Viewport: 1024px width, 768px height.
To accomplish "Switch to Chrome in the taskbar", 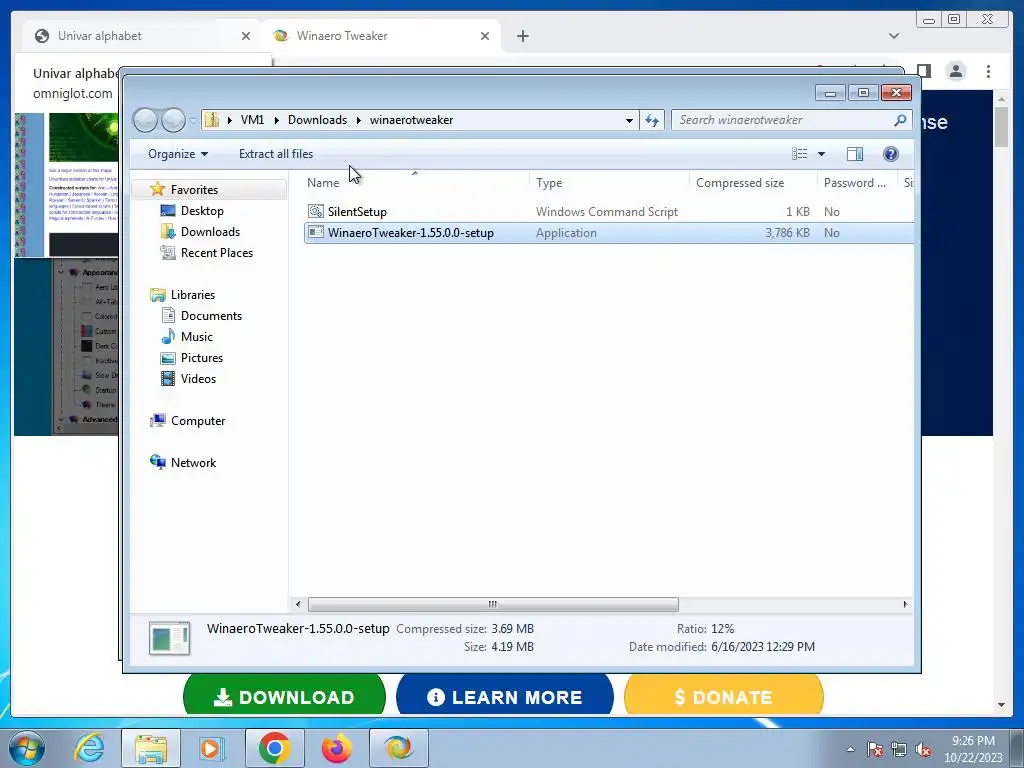I will click(274, 748).
